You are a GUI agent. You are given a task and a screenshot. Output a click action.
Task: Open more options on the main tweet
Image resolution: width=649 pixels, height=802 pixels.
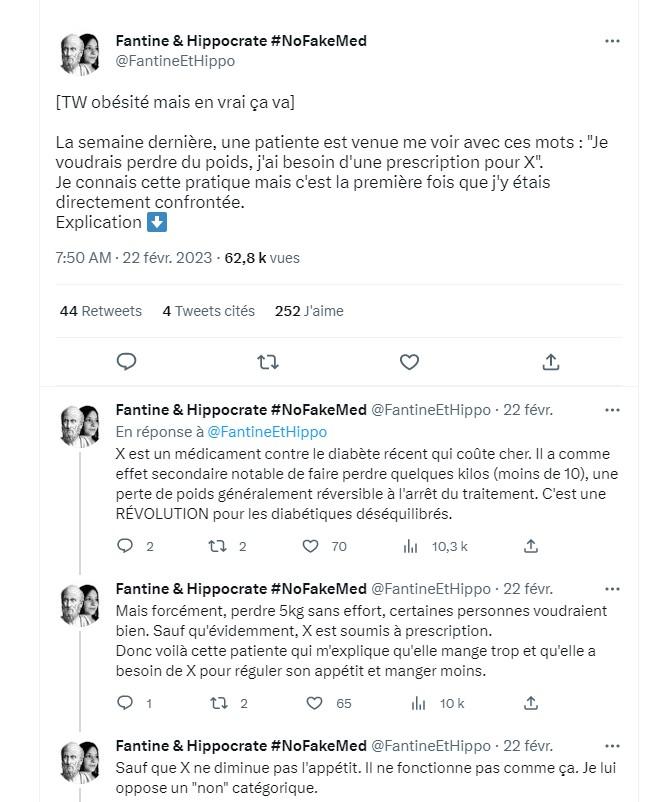coord(612,41)
